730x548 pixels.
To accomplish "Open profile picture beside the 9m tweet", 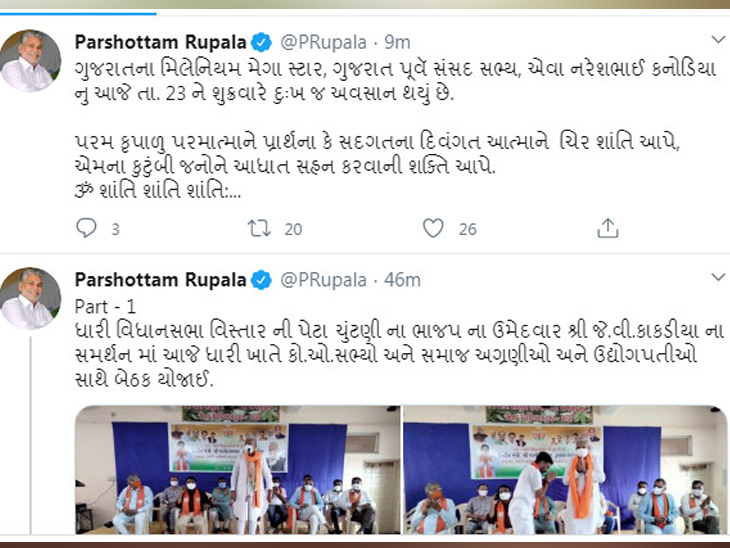I will click(30, 61).
